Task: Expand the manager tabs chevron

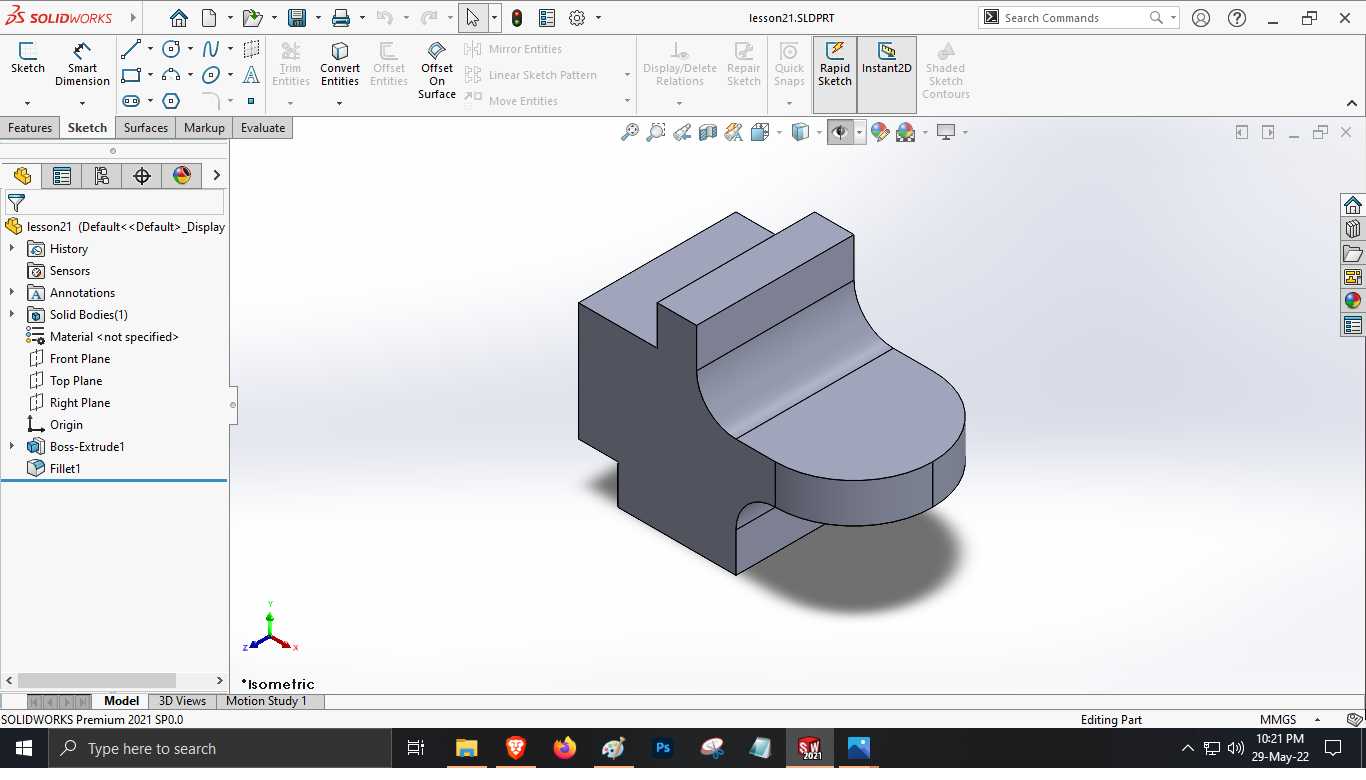Action: 216,176
